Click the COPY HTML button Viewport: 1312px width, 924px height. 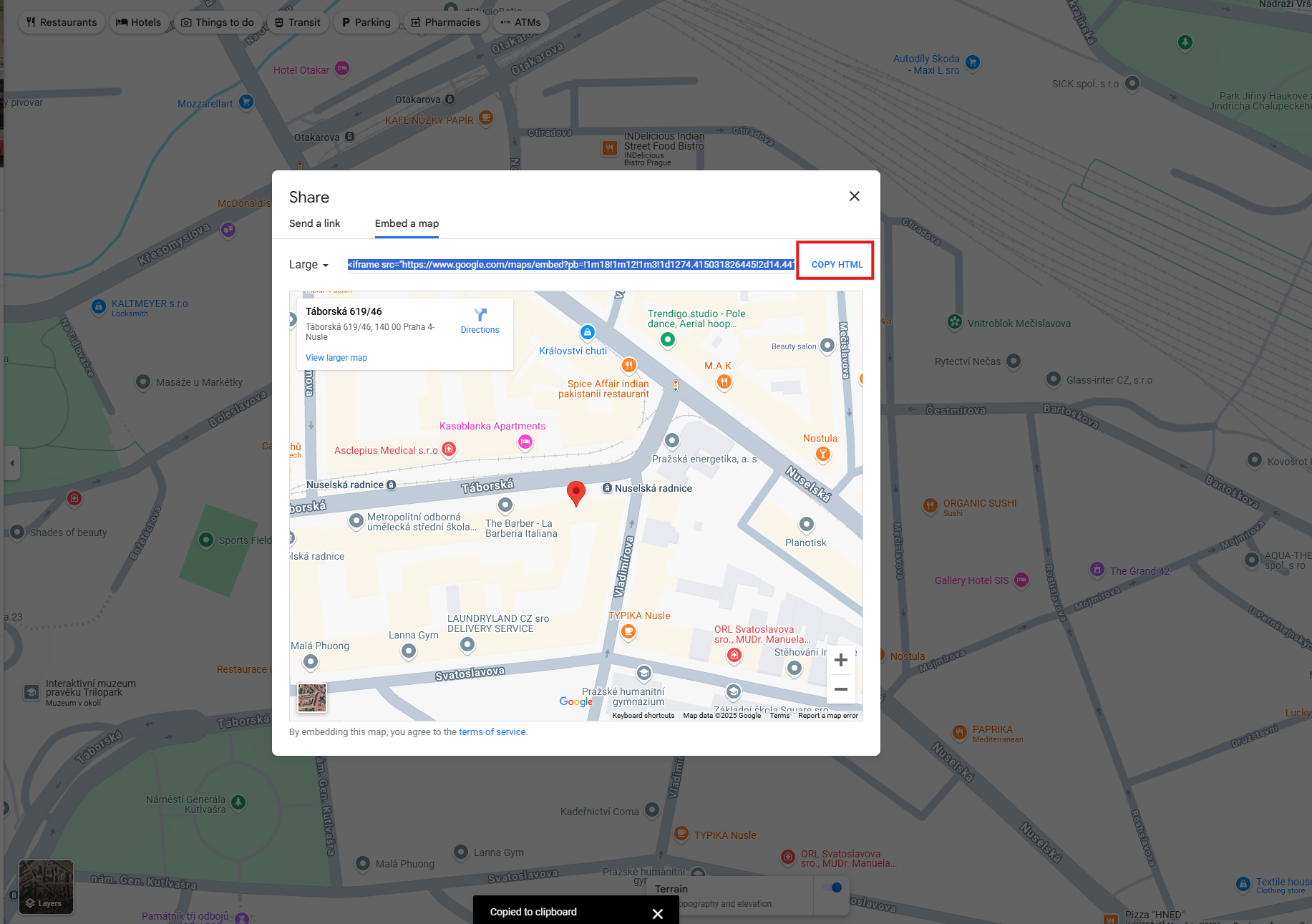click(836, 264)
